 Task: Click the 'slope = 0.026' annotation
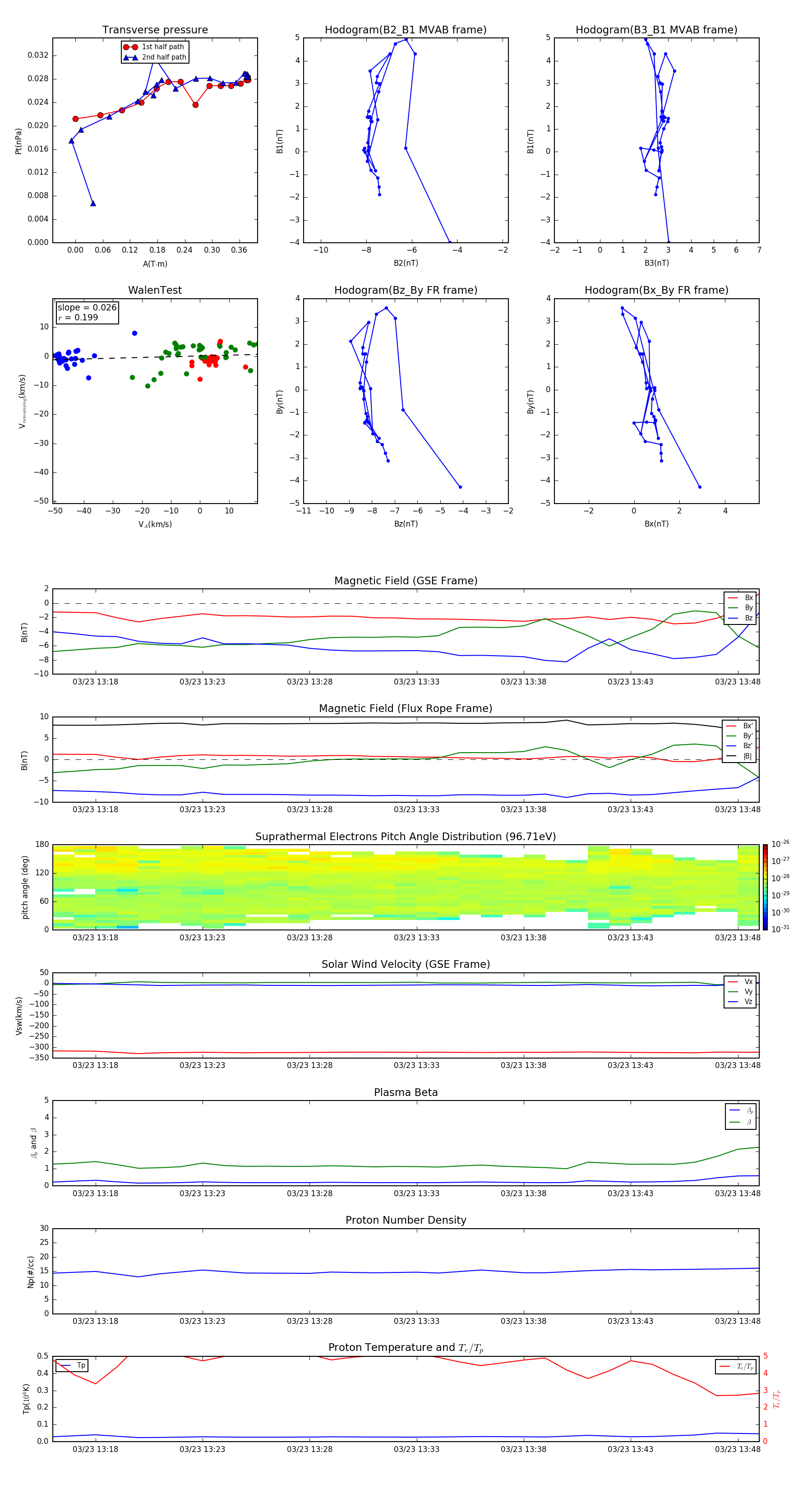[x=87, y=308]
